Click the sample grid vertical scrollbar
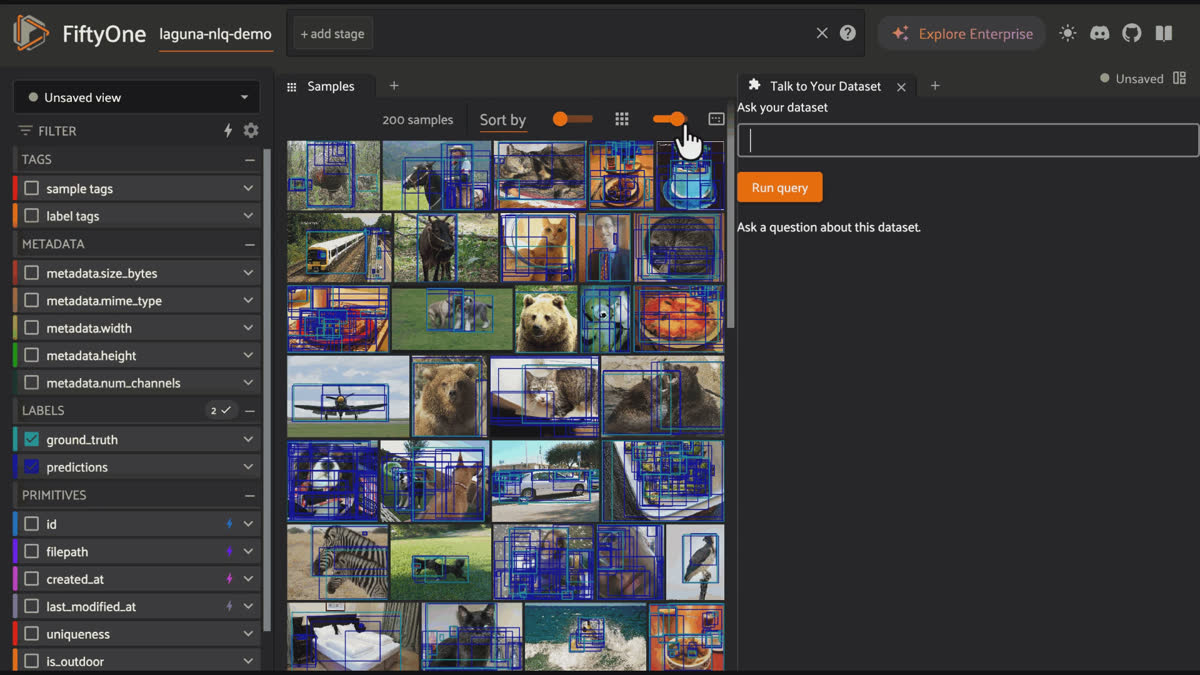The image size is (1200, 675). [730, 233]
